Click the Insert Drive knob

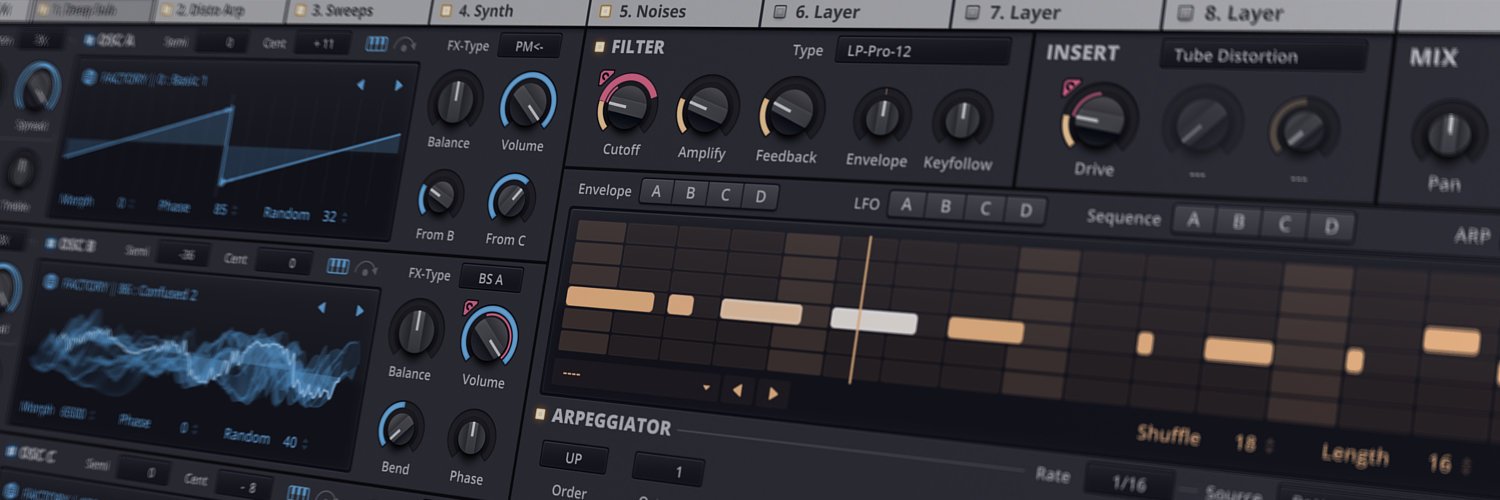click(x=1099, y=118)
